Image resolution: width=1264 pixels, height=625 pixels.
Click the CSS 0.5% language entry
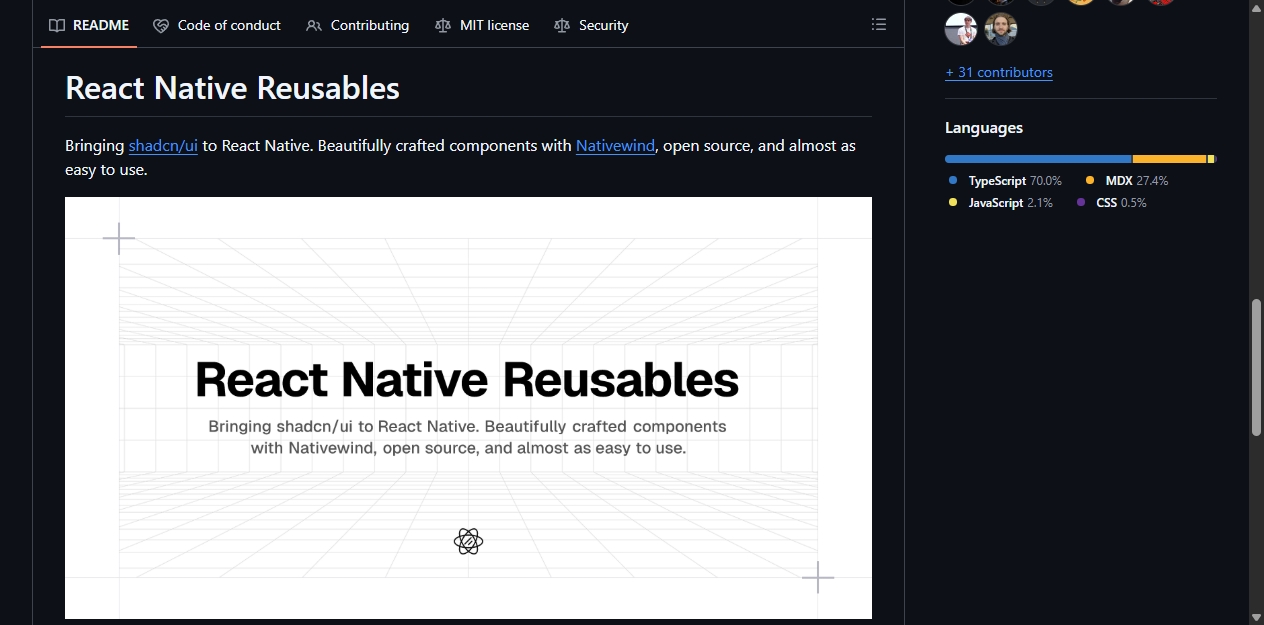[x=1111, y=203]
